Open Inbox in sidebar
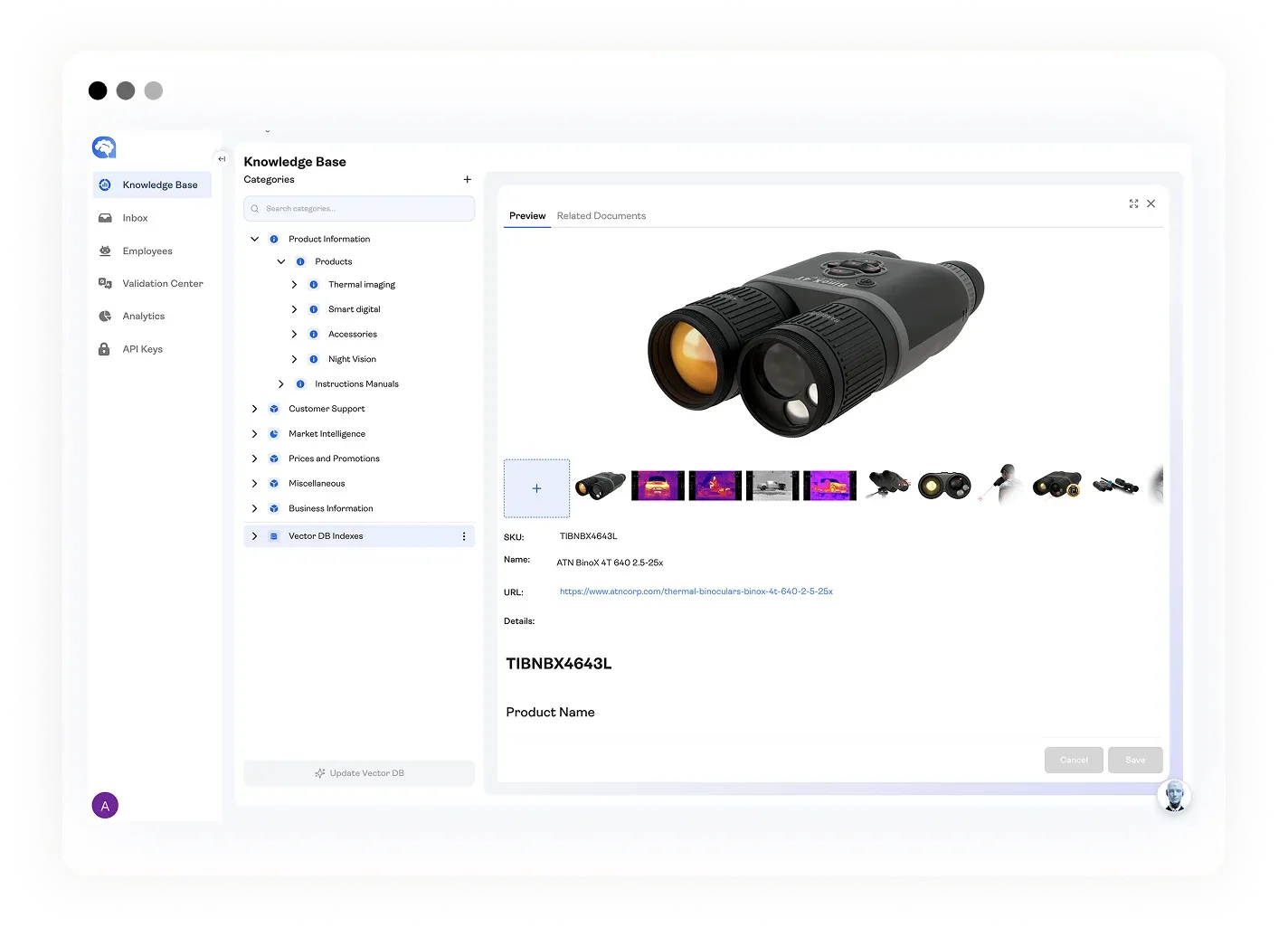 tap(135, 218)
